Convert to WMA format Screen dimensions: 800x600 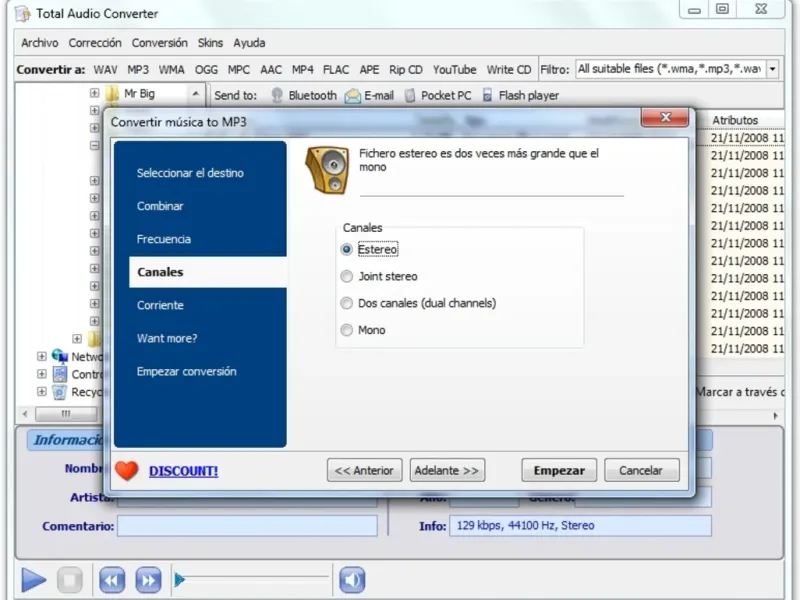click(x=171, y=70)
